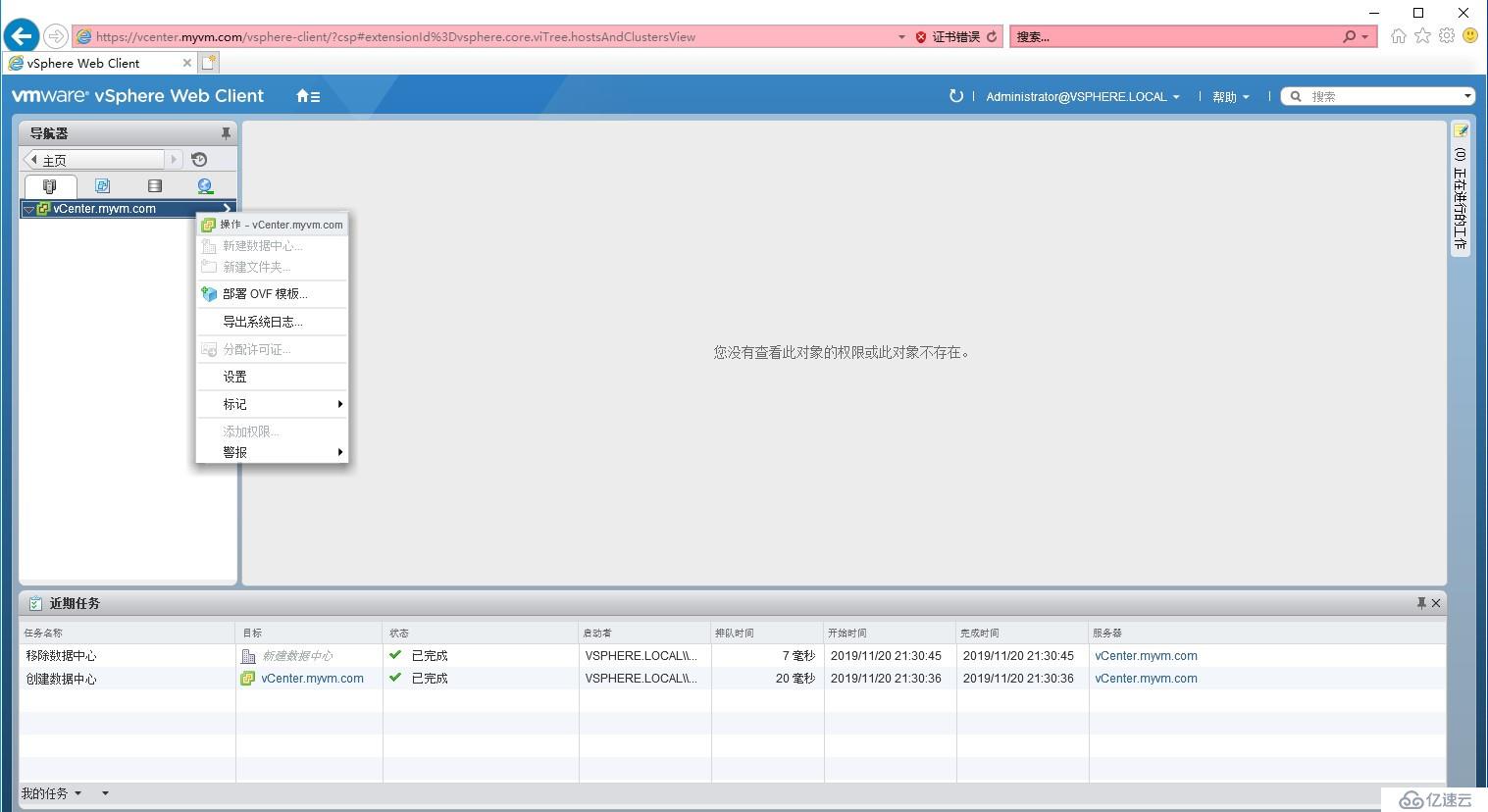Open the work-in-progress sidebar panel
The width and height of the screenshot is (1488, 812).
pos(1460,187)
